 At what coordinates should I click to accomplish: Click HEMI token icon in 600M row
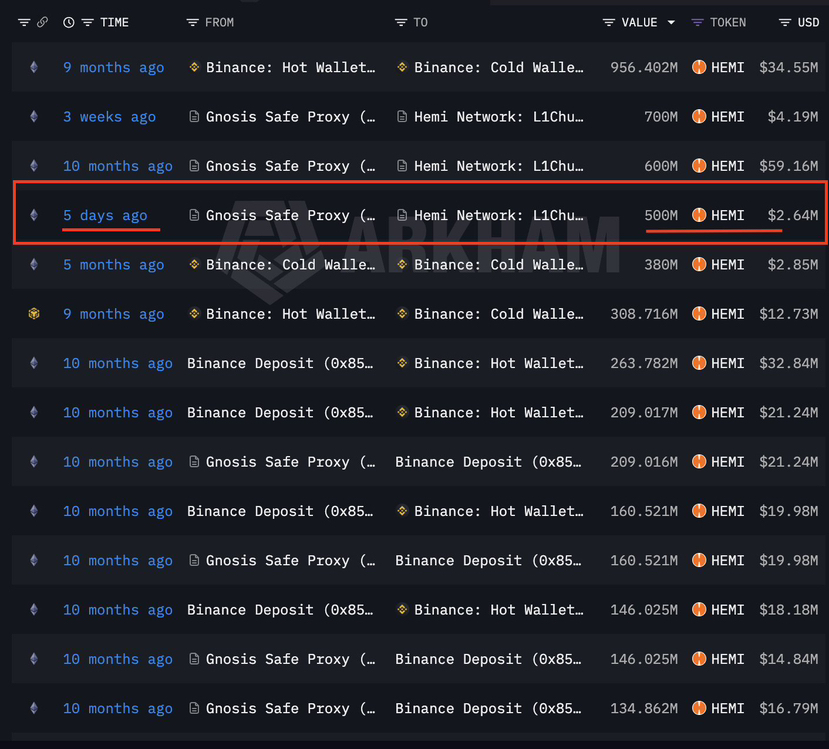699,166
